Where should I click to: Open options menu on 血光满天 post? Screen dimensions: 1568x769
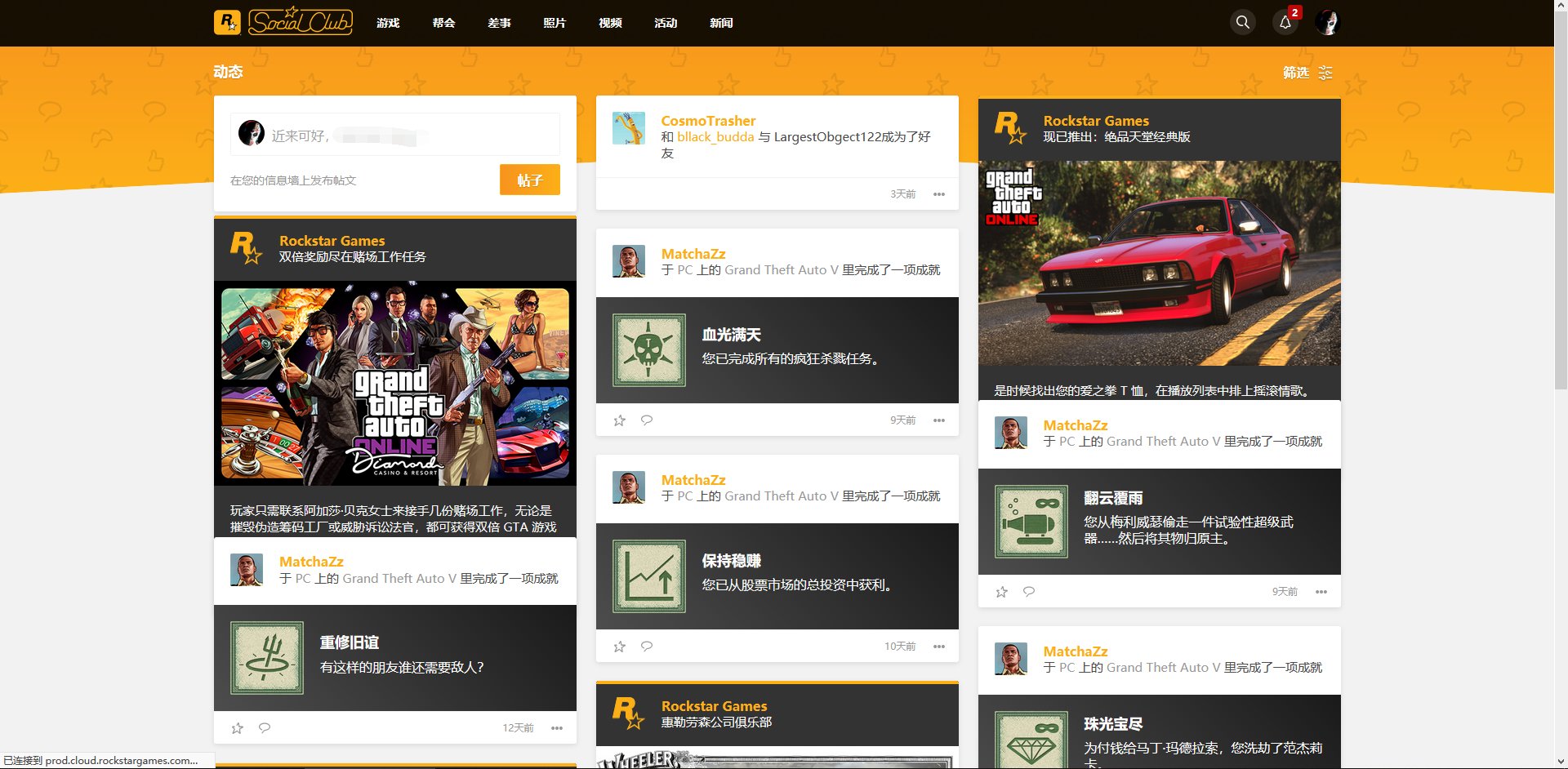pos(939,420)
